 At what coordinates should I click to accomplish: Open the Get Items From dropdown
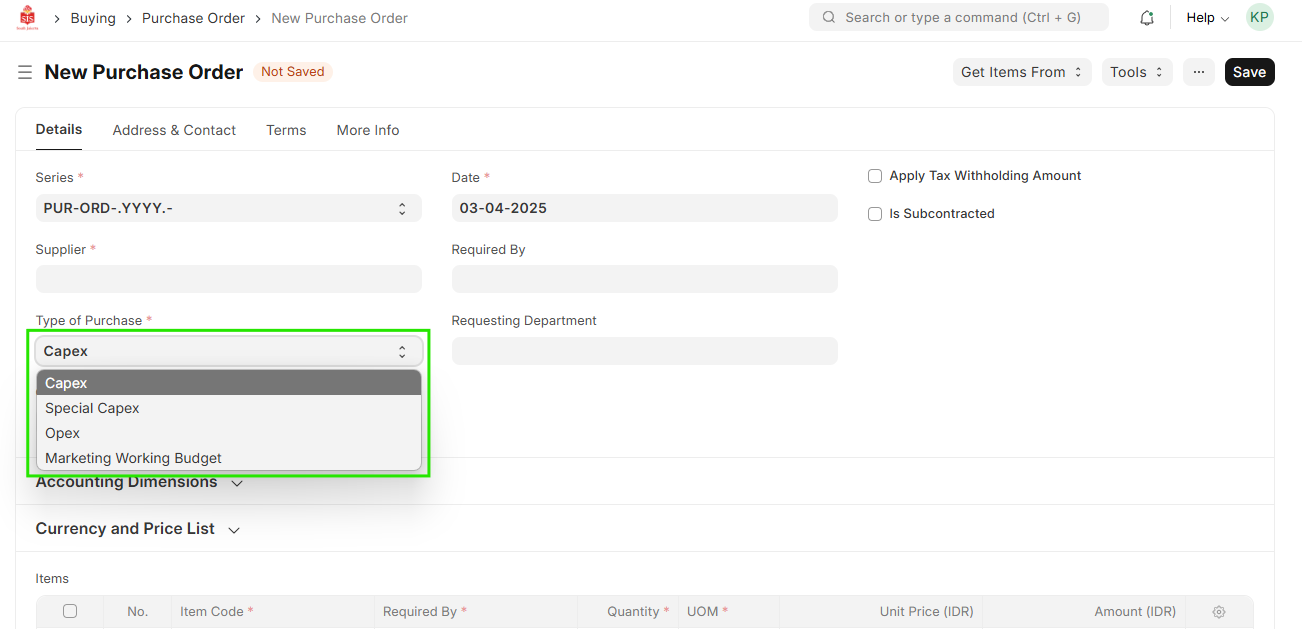point(1021,72)
